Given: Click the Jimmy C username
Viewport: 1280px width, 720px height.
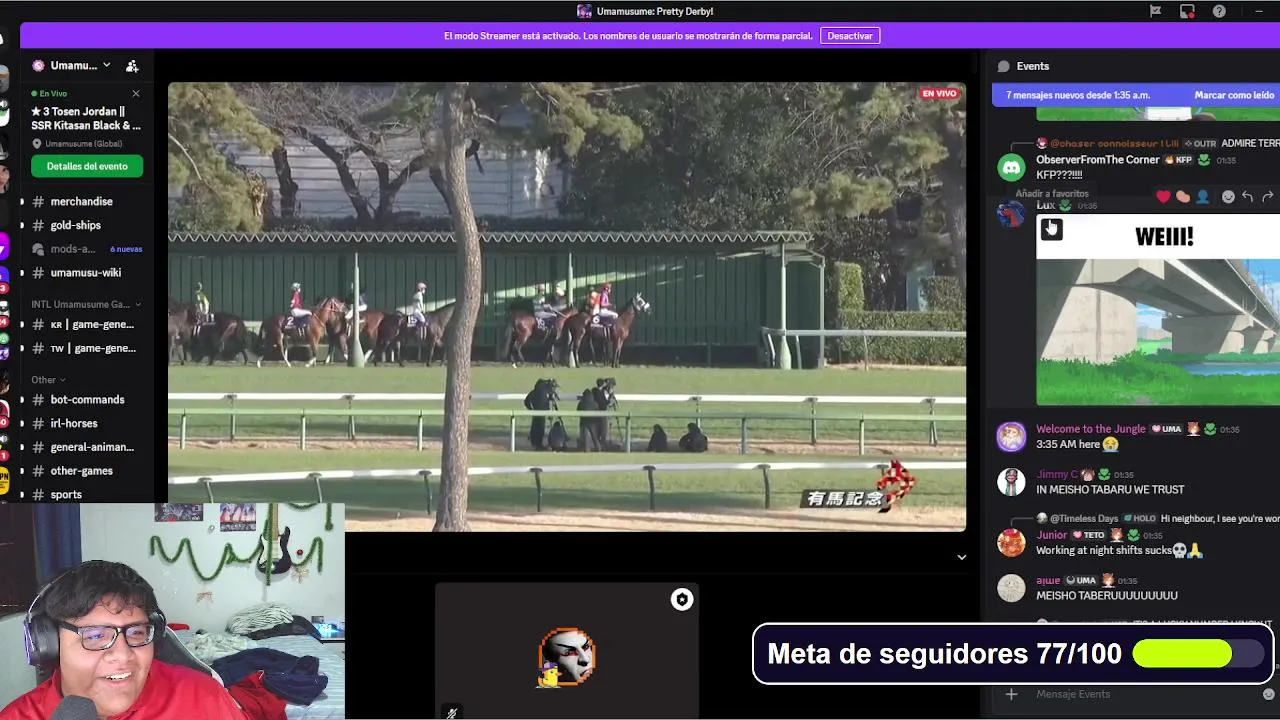Looking at the screenshot, I should coord(1057,474).
